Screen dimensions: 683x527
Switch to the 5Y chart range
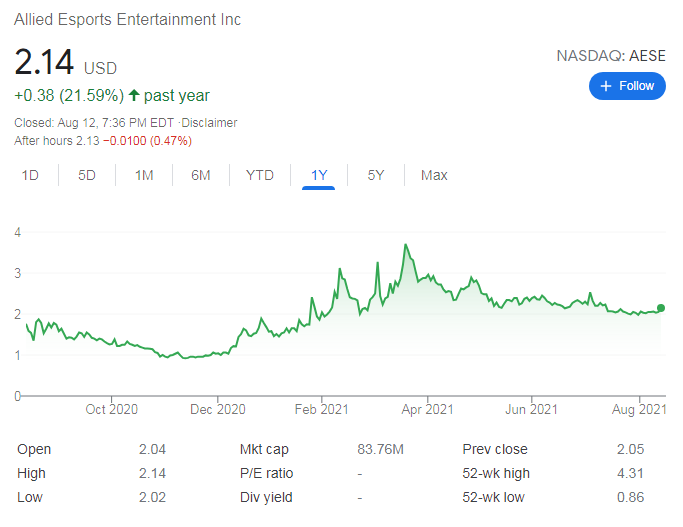(375, 175)
